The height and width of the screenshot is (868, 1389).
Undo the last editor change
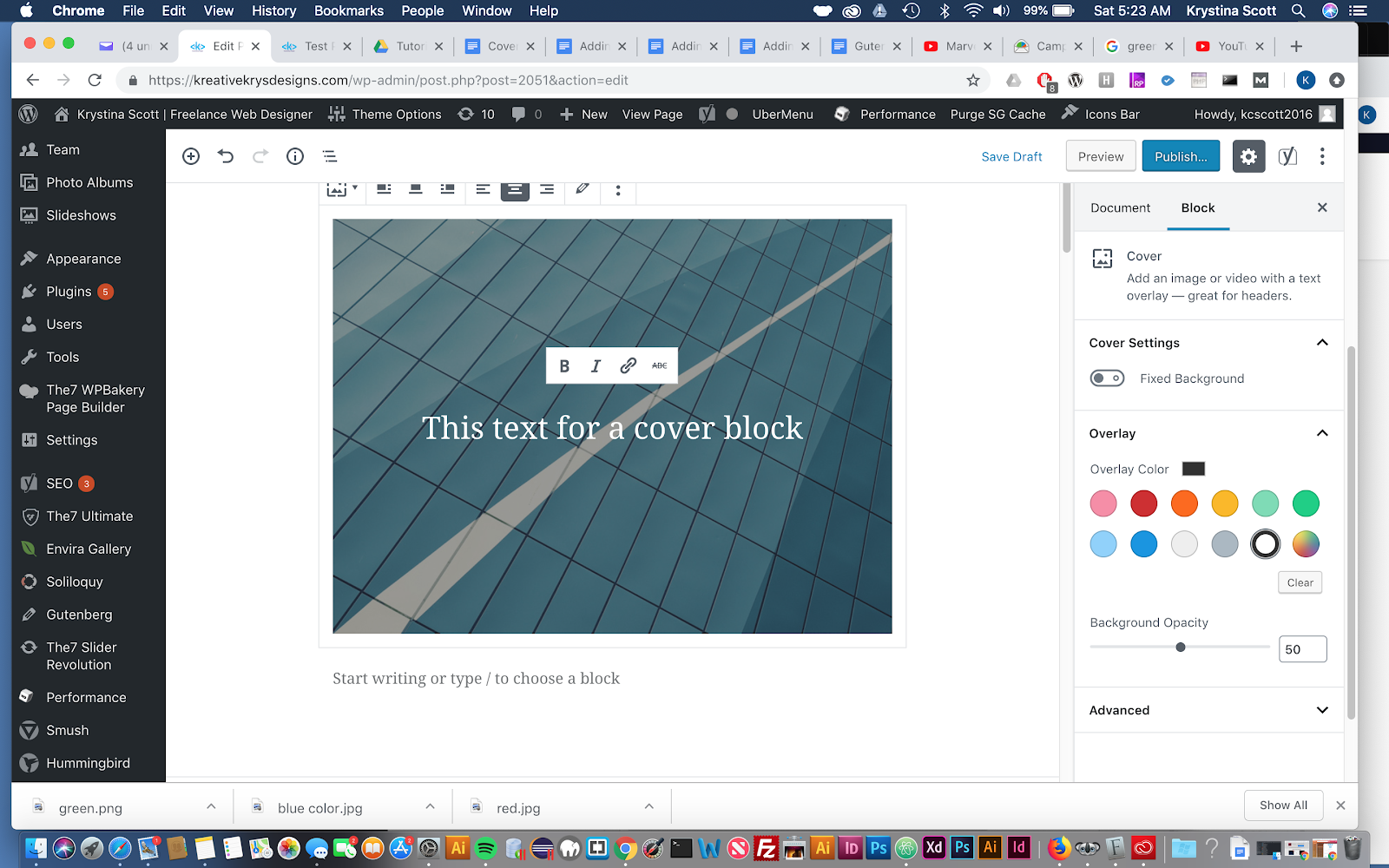click(226, 156)
